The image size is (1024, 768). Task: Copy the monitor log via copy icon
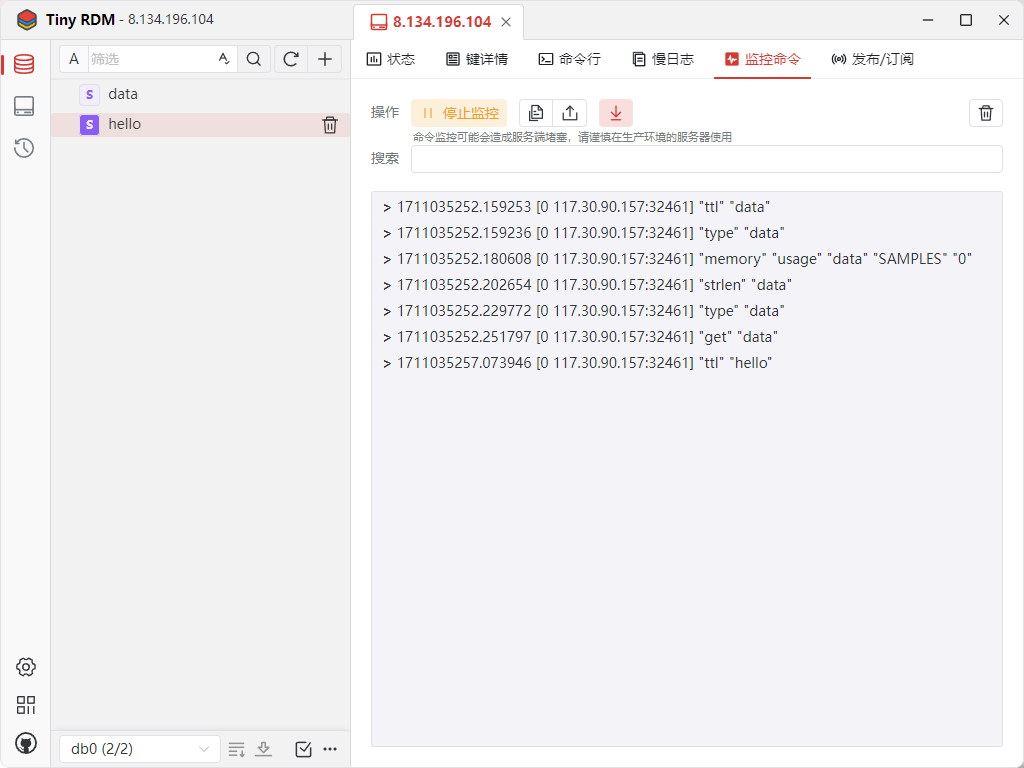click(x=537, y=113)
